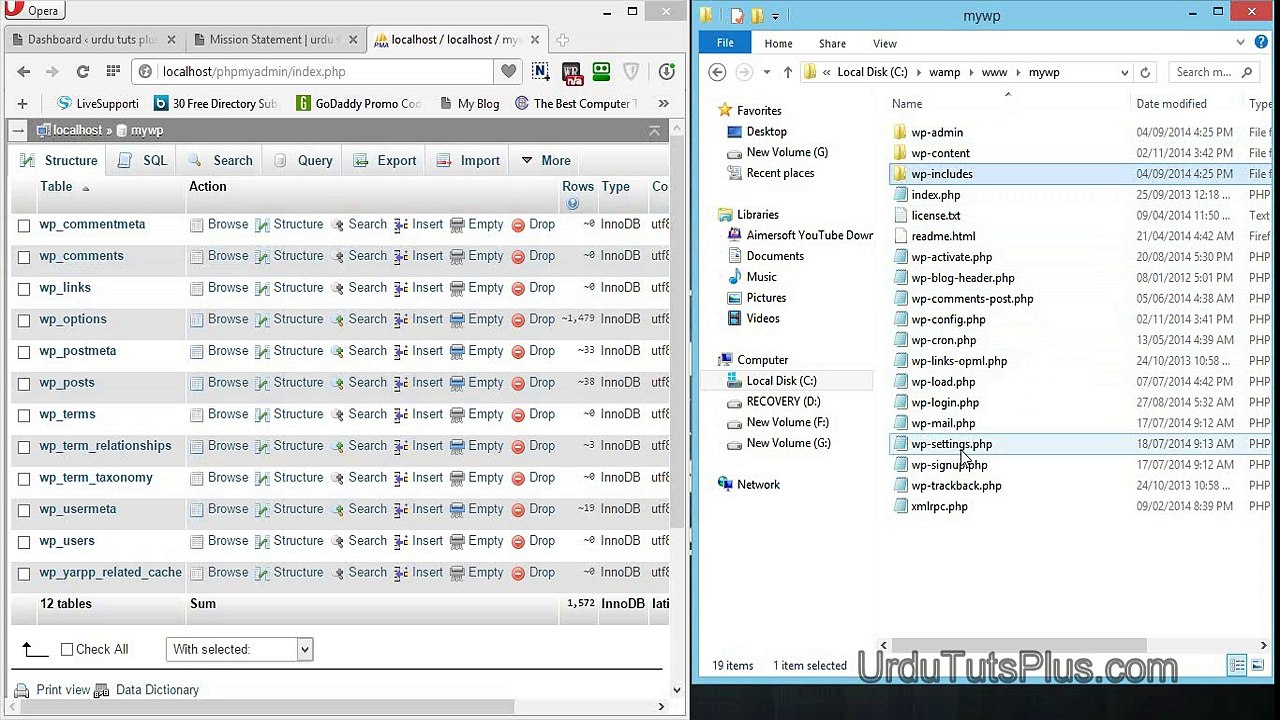
Task: Switch to Dashboard urdu tuts plus tab
Action: [91, 40]
